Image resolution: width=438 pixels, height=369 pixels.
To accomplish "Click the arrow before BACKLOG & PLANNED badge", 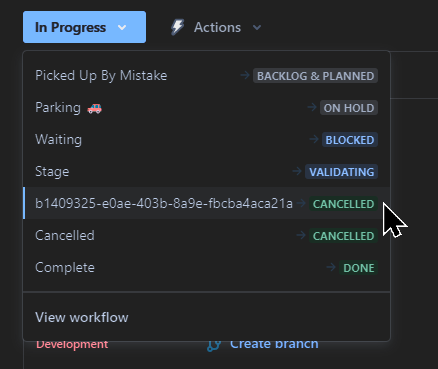I will 245,75.
